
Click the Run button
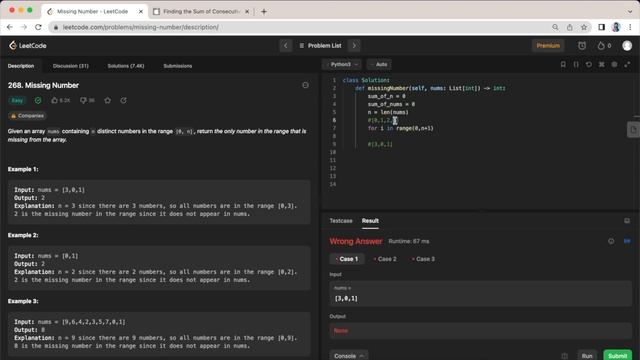coord(587,356)
